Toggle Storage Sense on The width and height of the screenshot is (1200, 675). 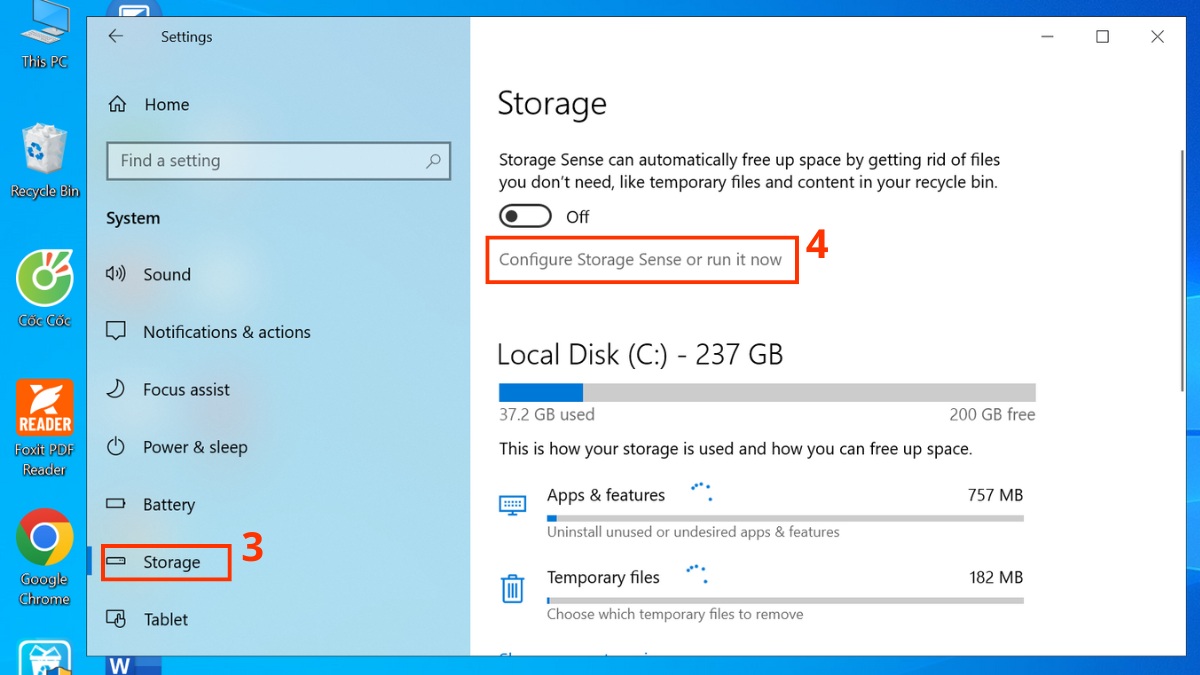(x=525, y=215)
